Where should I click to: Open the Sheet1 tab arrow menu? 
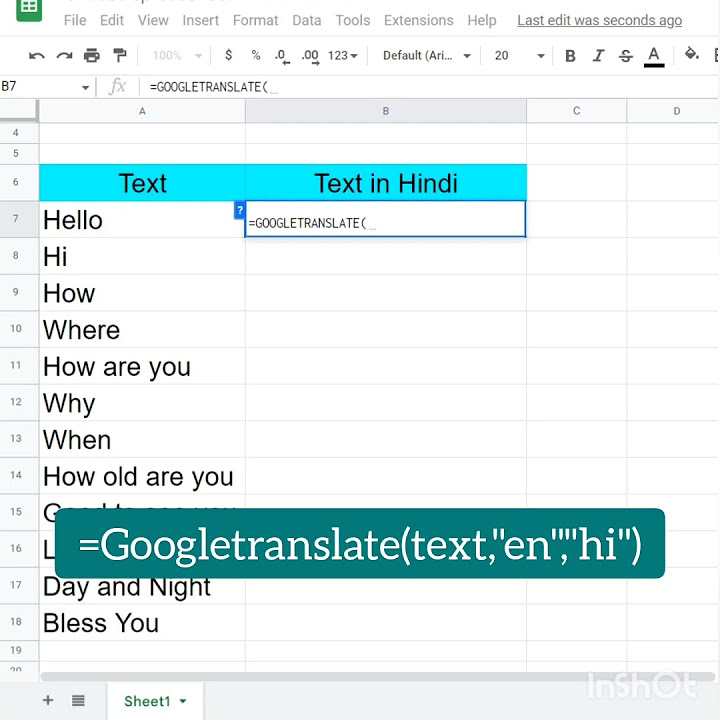(x=183, y=701)
